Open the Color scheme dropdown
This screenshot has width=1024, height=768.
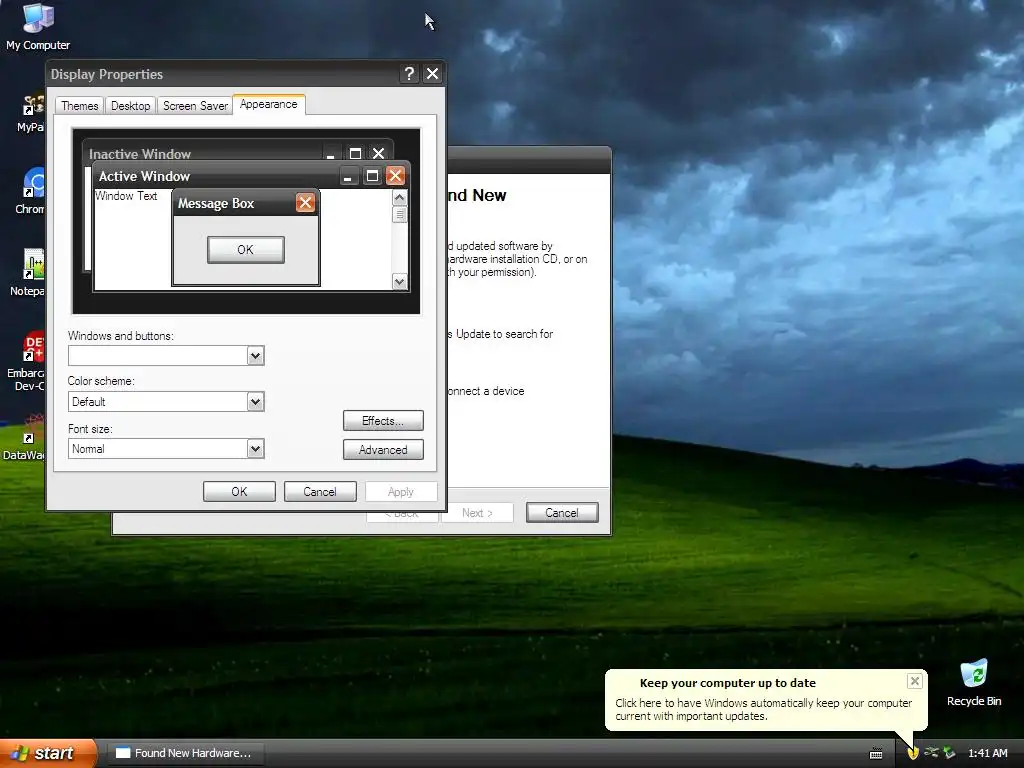255,402
